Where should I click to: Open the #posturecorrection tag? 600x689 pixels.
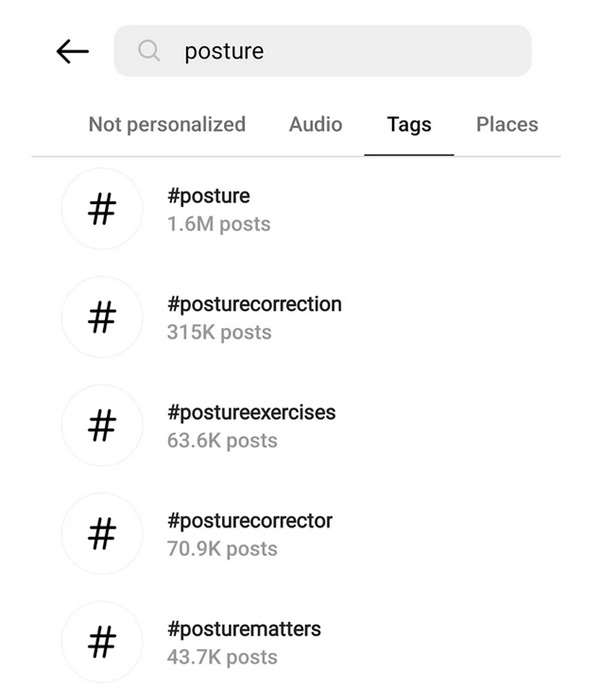[254, 304]
